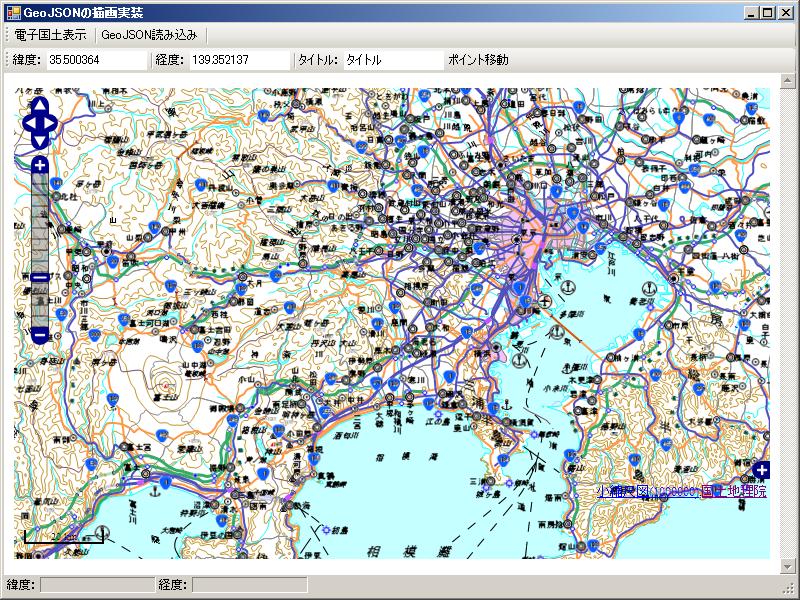Pan the map north using the up arrow
The width and height of the screenshot is (800, 600).
(x=38, y=106)
